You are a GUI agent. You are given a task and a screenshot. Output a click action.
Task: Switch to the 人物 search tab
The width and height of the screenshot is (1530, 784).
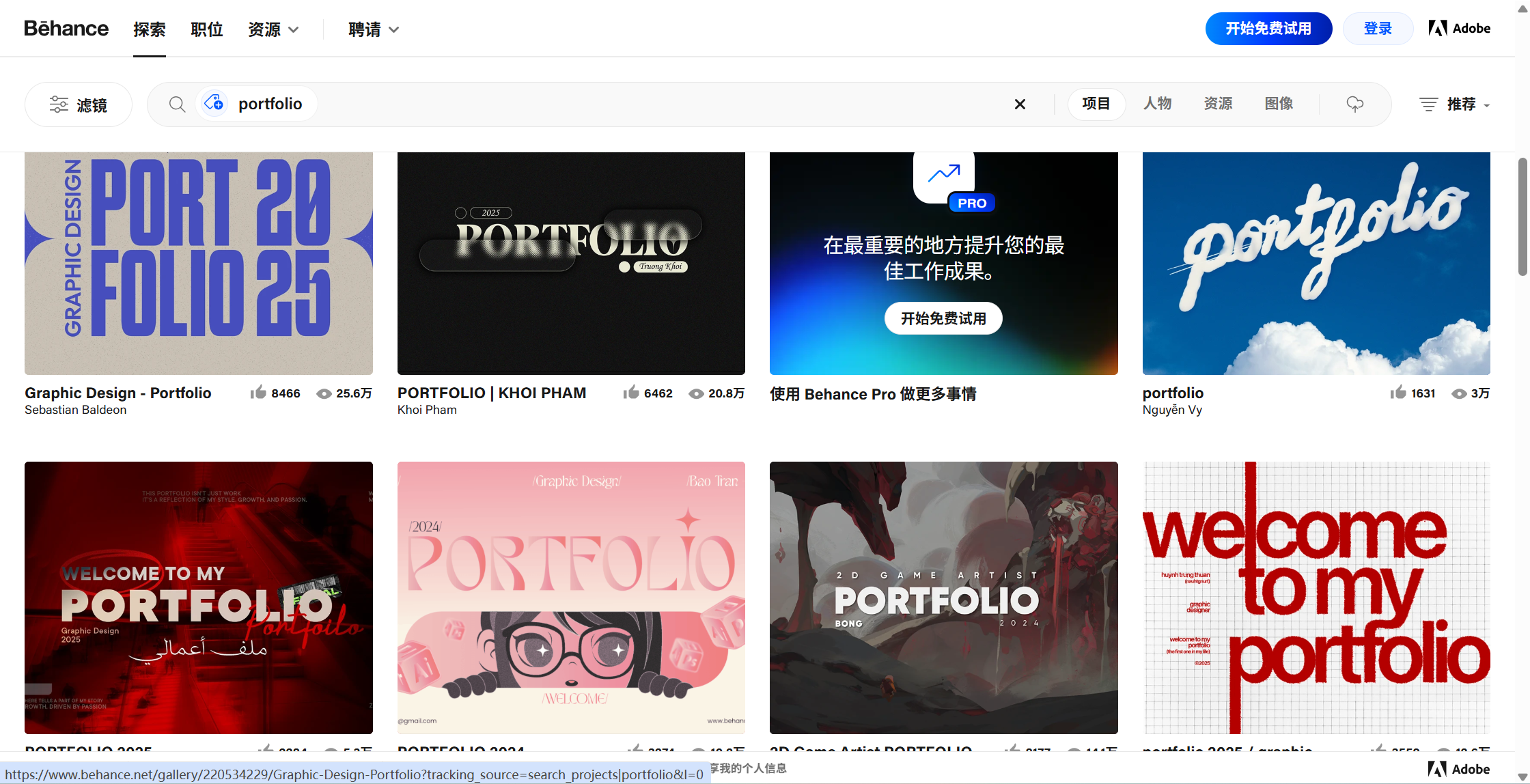1158,104
